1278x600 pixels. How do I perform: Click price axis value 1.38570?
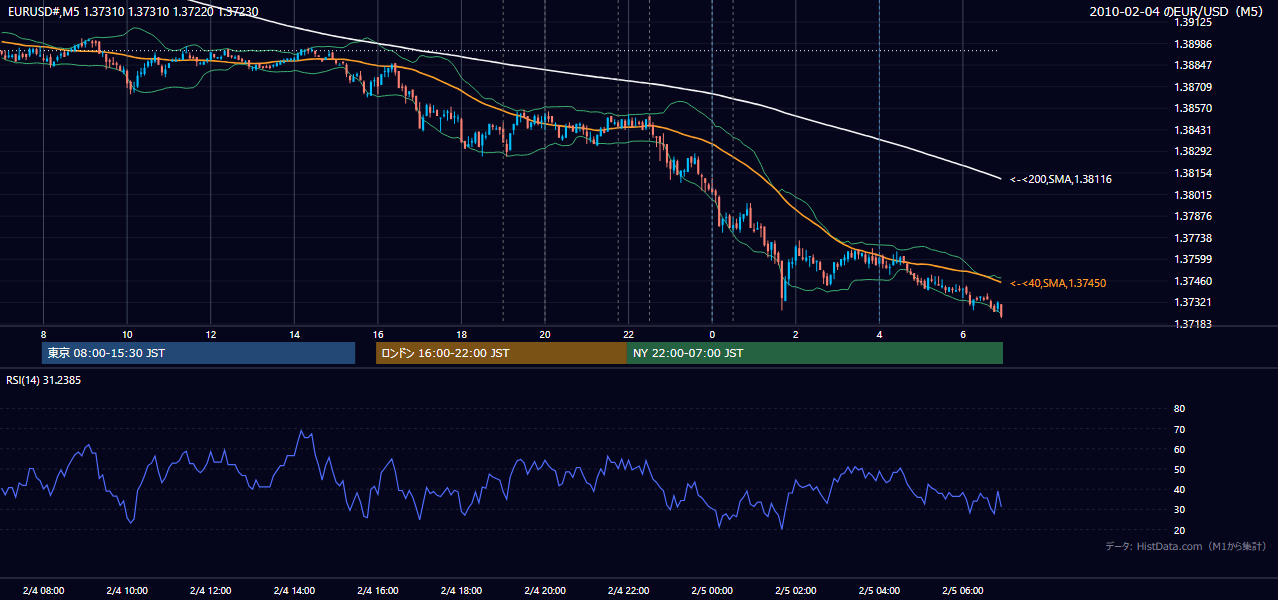pos(1193,108)
